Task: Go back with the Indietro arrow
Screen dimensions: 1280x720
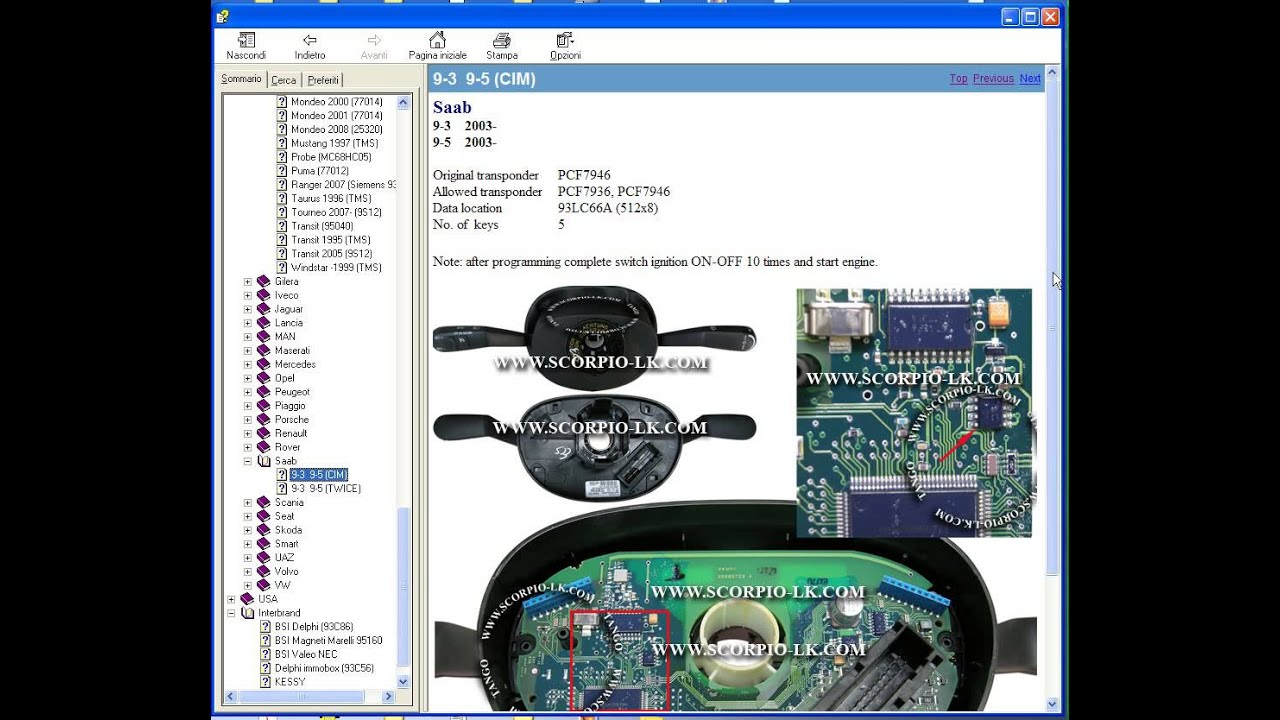Action: tap(310, 46)
